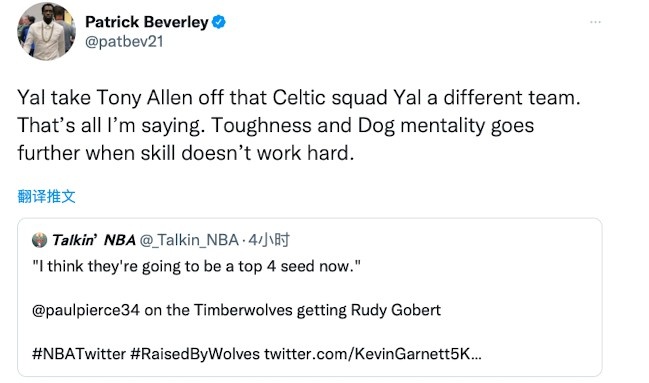Click 翻译推文 to translate the tweet
This screenshot has height=383, width=649.
(46, 196)
